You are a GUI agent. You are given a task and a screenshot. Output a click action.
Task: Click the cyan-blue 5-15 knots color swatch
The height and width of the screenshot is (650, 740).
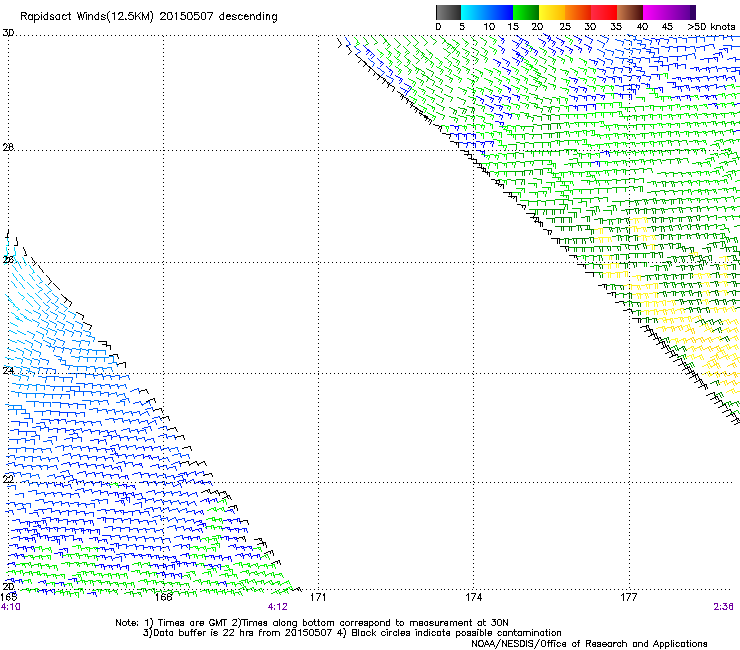pyautogui.click(x=487, y=12)
